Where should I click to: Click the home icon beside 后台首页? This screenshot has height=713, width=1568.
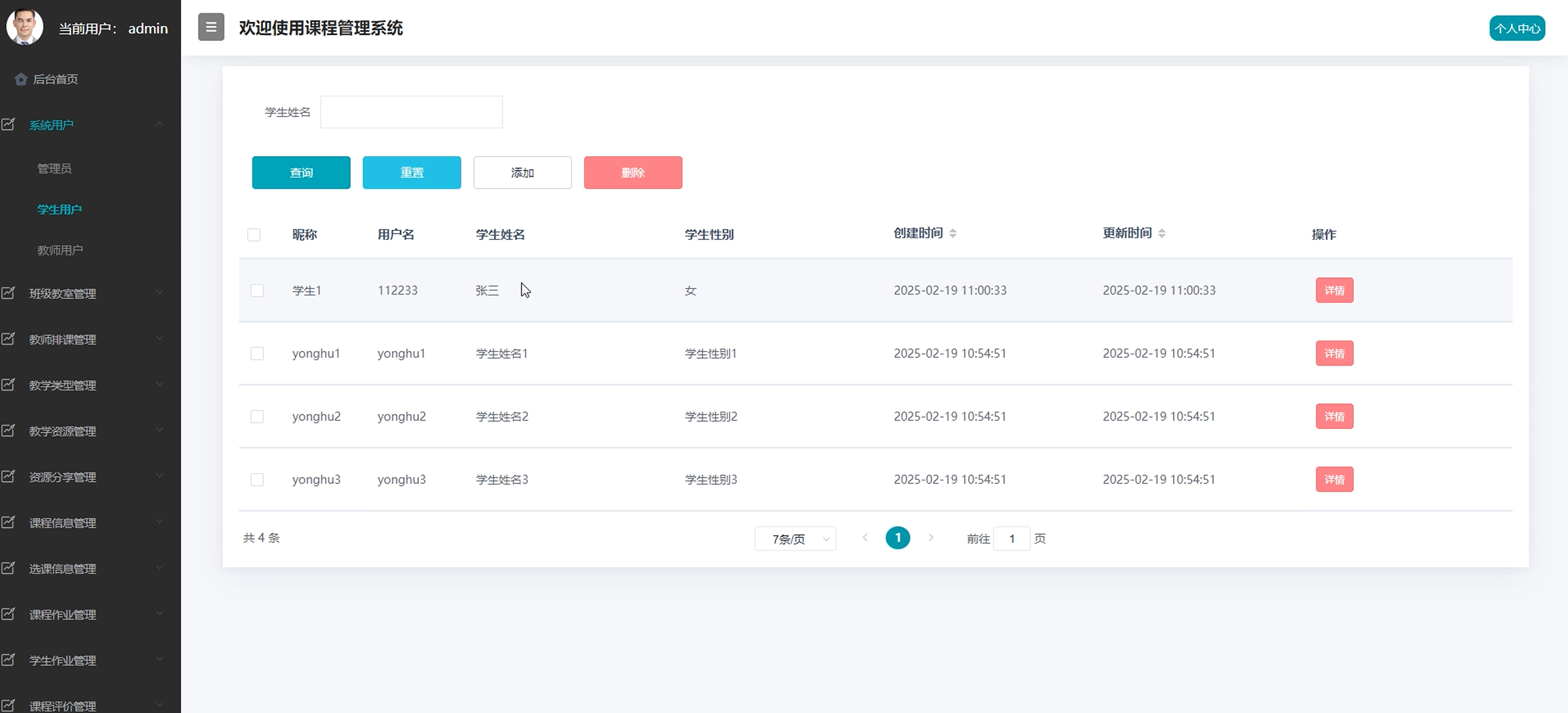click(x=21, y=79)
